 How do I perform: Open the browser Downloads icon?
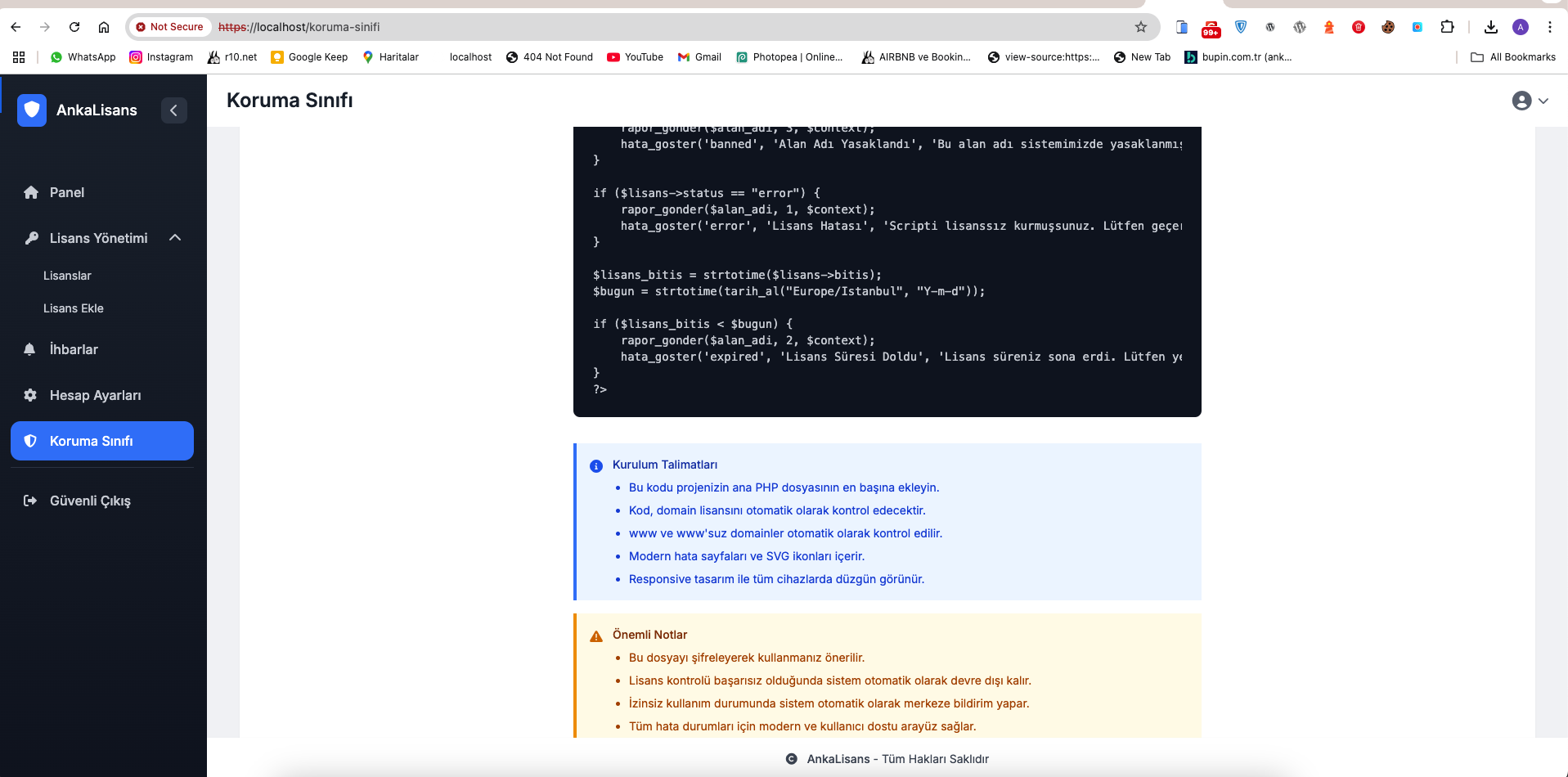pyautogui.click(x=1491, y=27)
